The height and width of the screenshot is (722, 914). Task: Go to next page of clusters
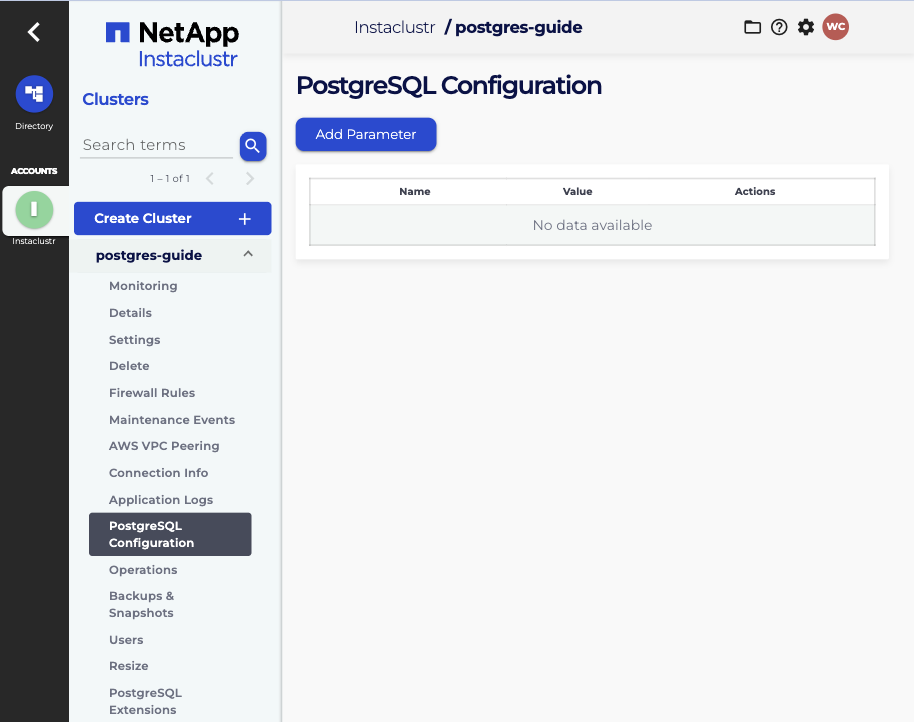pos(250,179)
